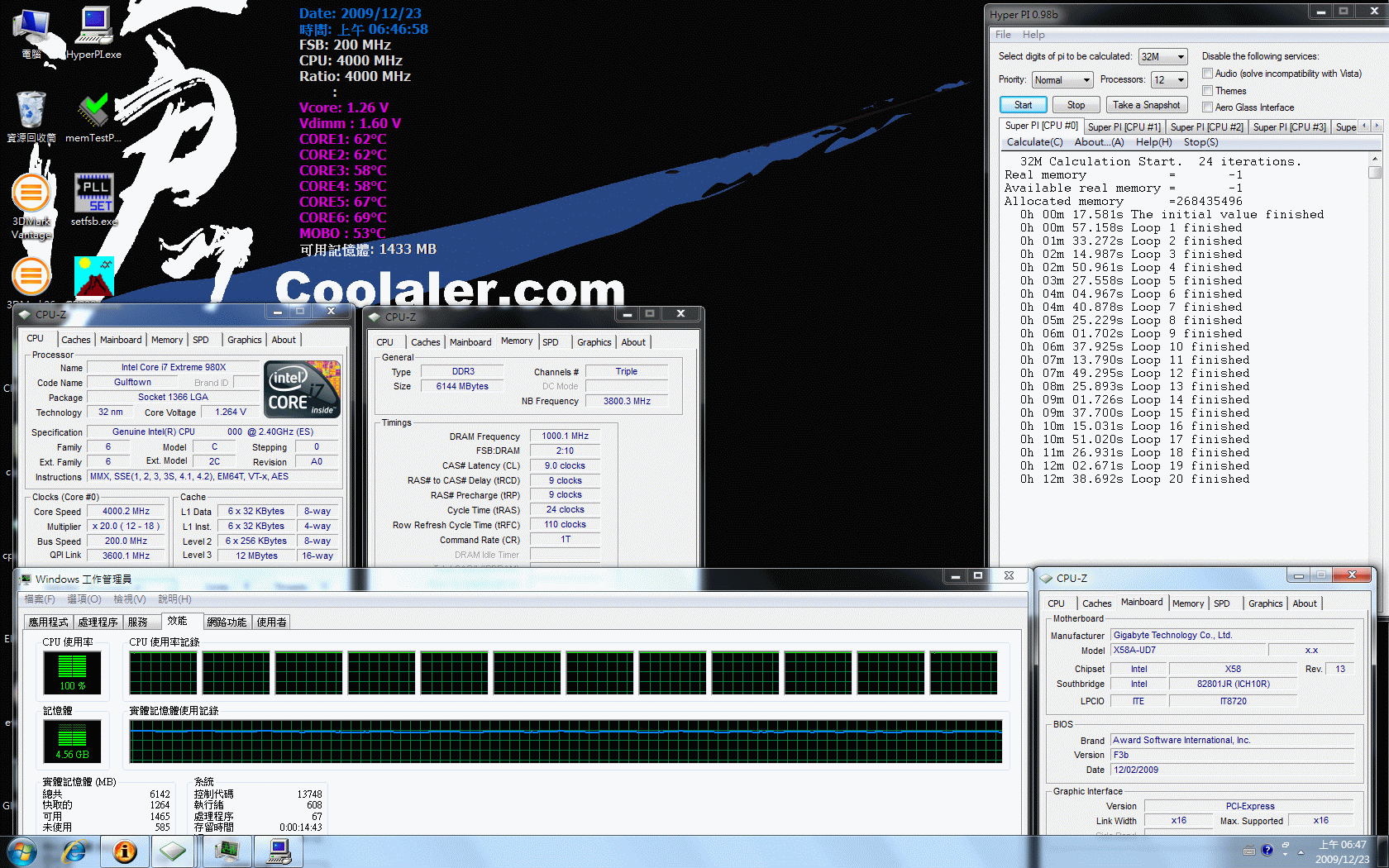Open the File menu in Hyper PI
Viewport: 1389px width, 868px height.
[x=1003, y=35]
